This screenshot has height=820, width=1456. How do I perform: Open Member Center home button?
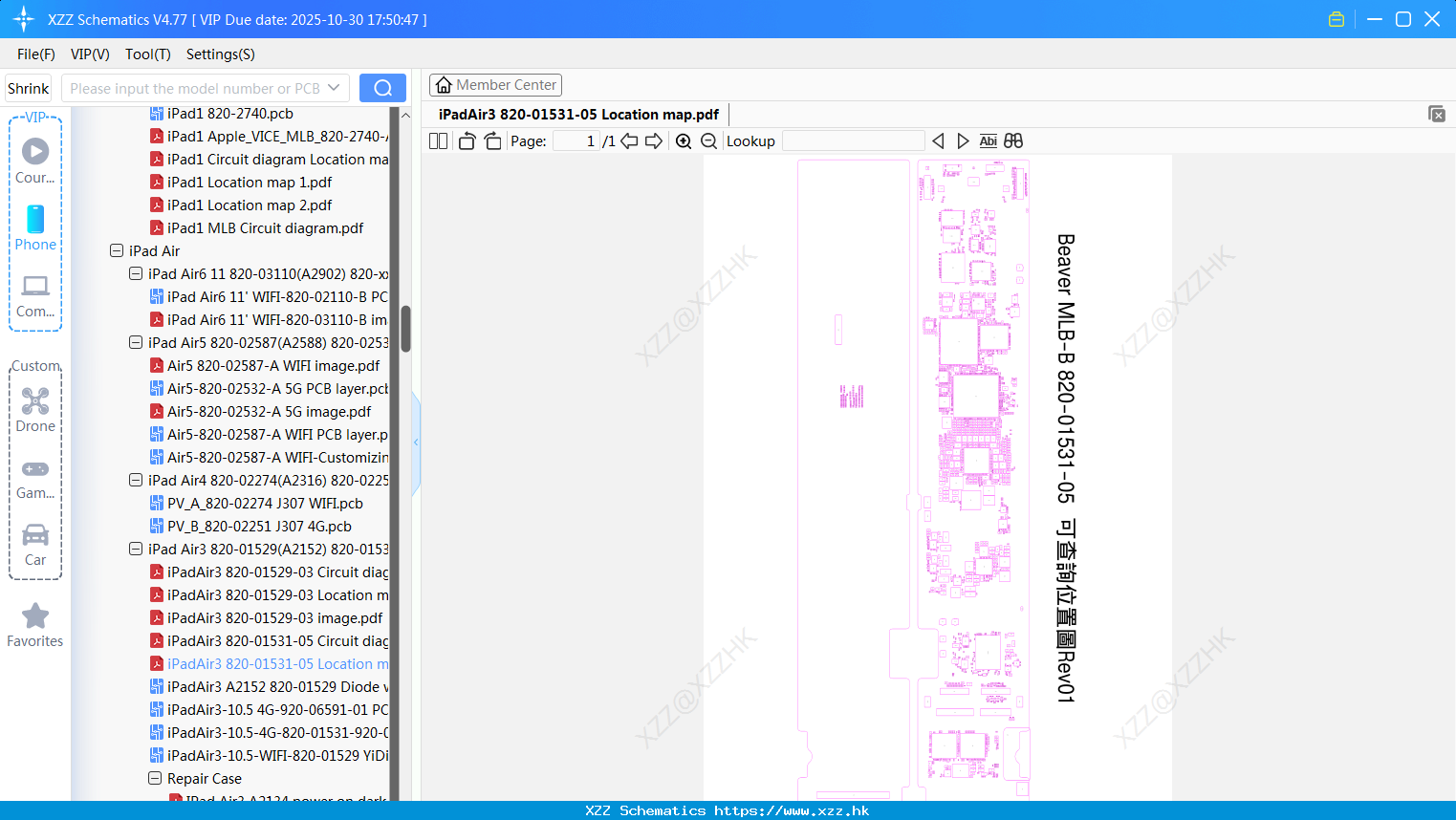pyautogui.click(x=495, y=85)
